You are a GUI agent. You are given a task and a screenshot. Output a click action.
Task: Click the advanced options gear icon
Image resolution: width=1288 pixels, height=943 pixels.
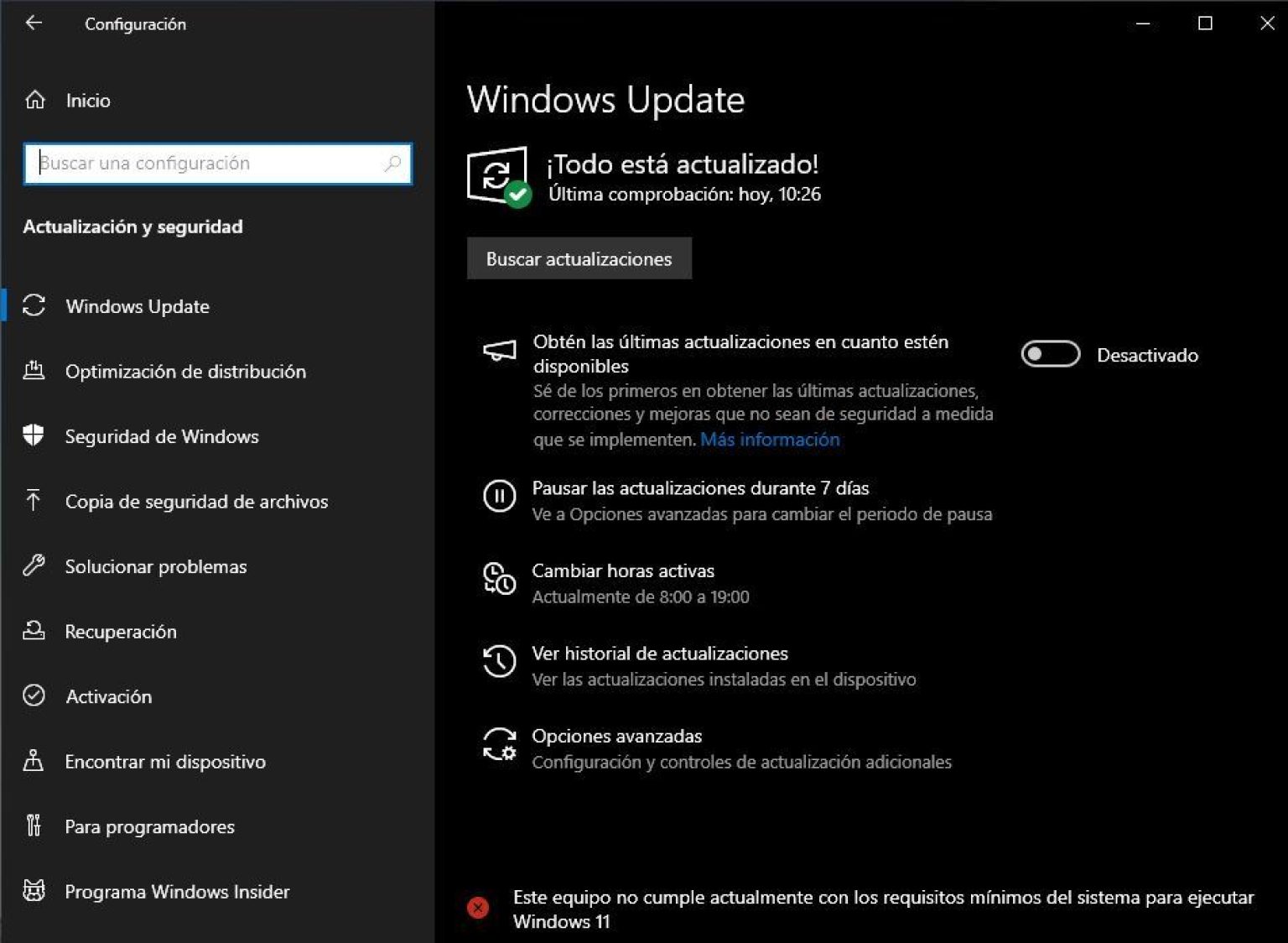tap(499, 744)
